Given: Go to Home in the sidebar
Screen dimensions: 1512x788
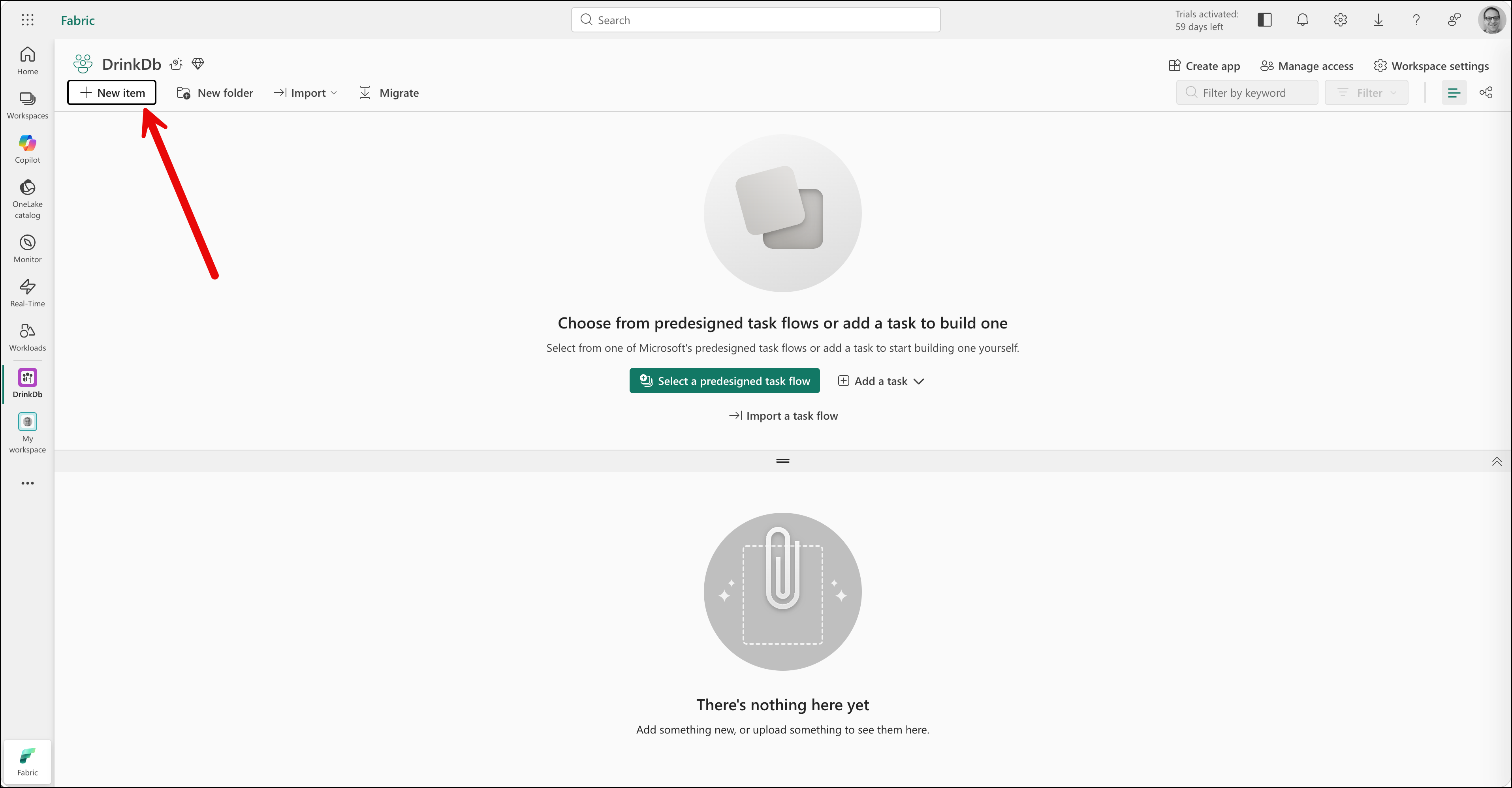Looking at the screenshot, I should pyautogui.click(x=28, y=61).
